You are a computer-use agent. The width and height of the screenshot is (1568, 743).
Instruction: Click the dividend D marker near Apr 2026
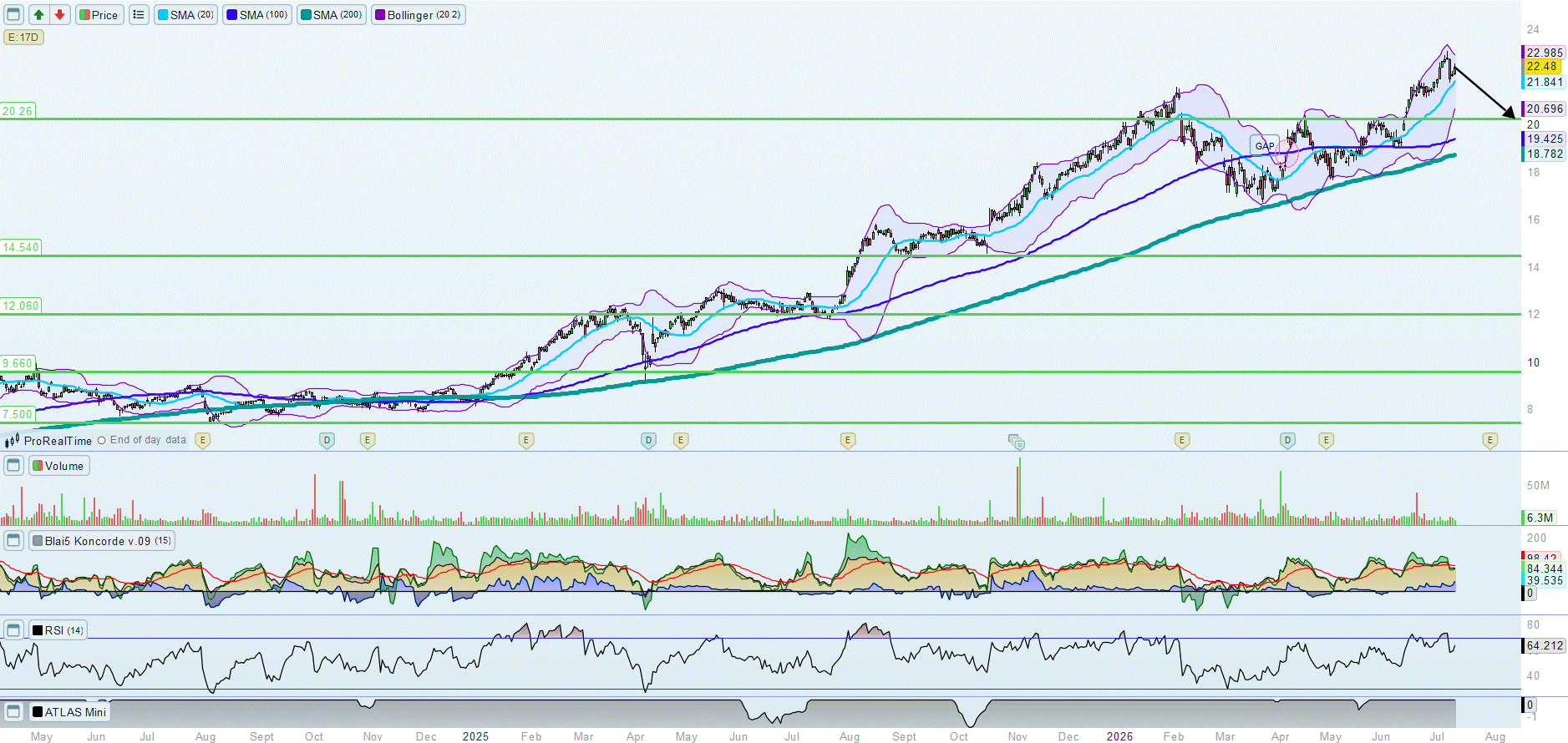point(1287,440)
